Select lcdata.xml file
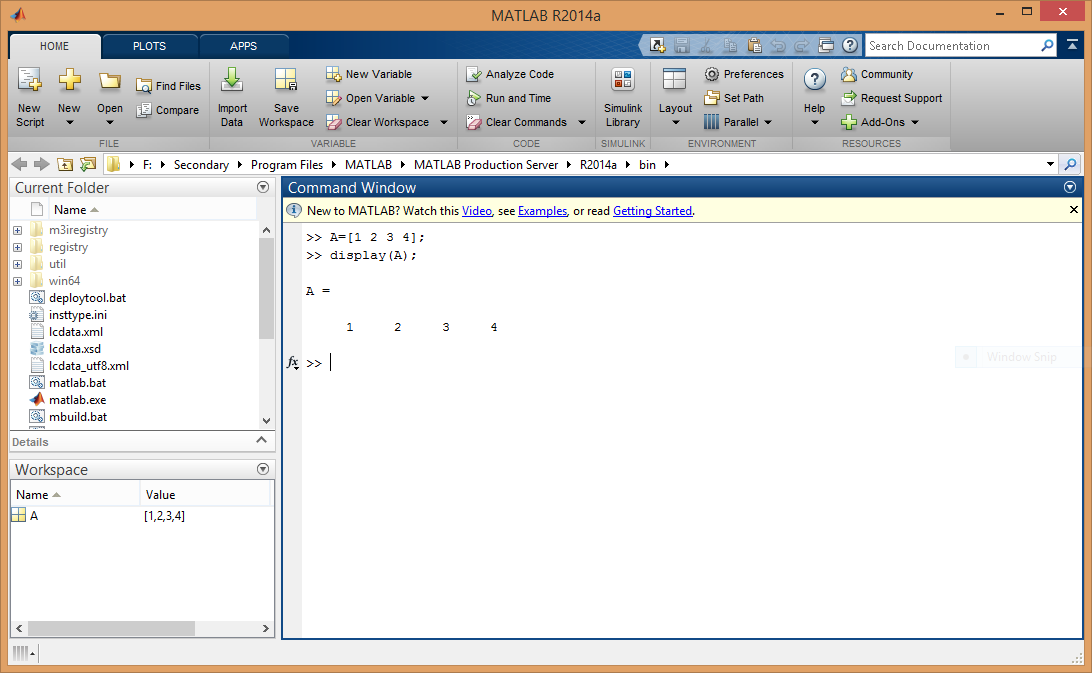 point(75,332)
